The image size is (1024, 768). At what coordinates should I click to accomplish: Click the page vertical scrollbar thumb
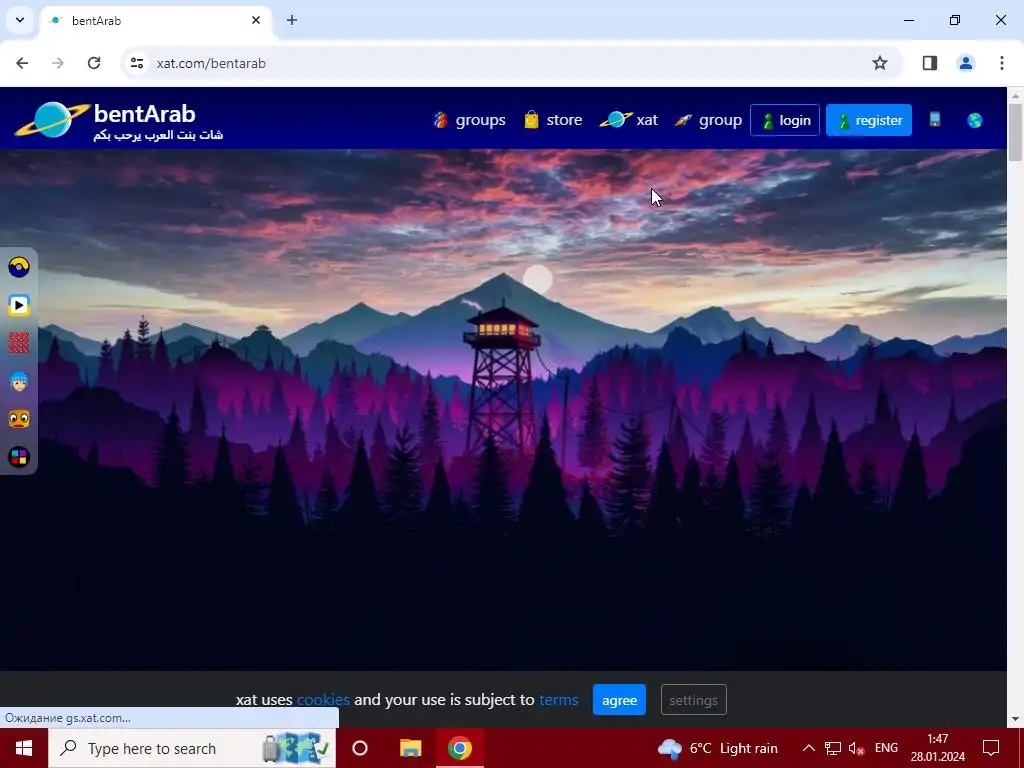click(x=1015, y=132)
